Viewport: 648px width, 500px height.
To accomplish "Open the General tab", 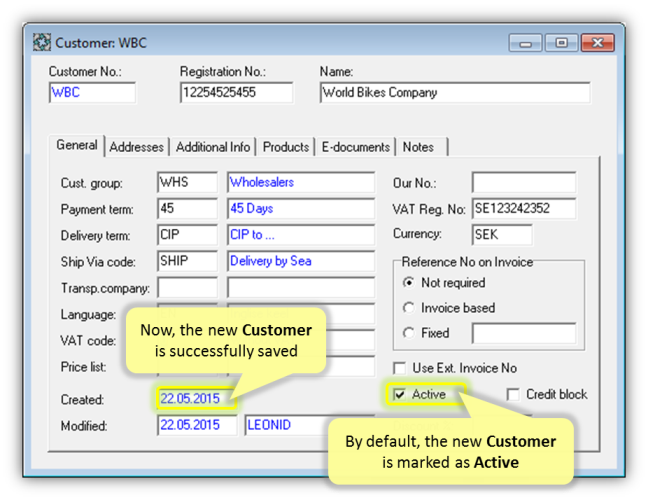I will (x=77, y=145).
